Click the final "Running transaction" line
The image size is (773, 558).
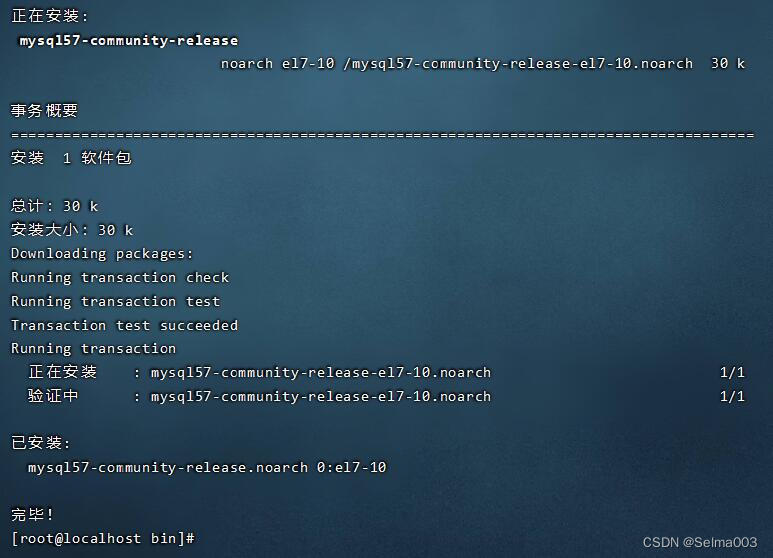[94, 349]
